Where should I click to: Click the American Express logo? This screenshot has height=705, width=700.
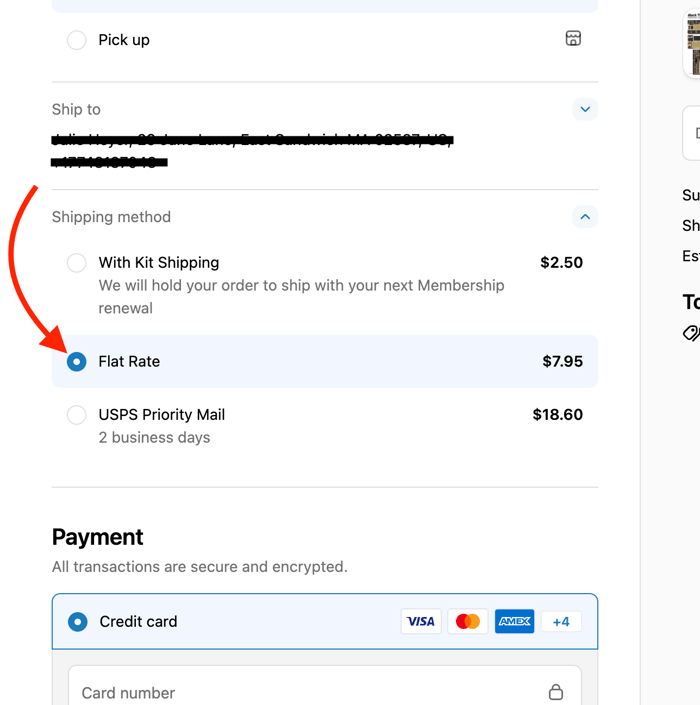514,621
